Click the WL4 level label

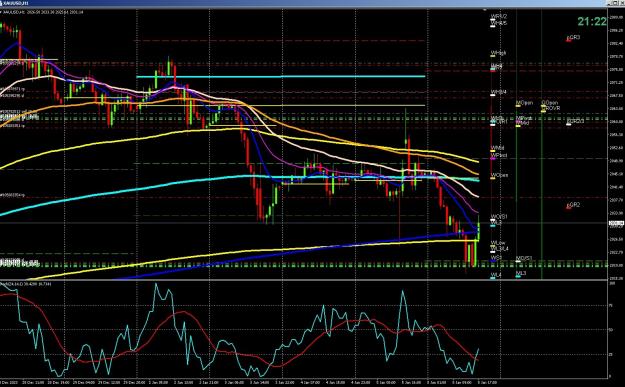click(x=496, y=275)
